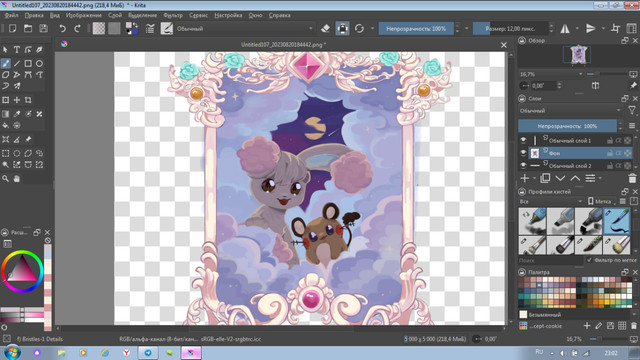Select the Line tool

(x=17, y=63)
